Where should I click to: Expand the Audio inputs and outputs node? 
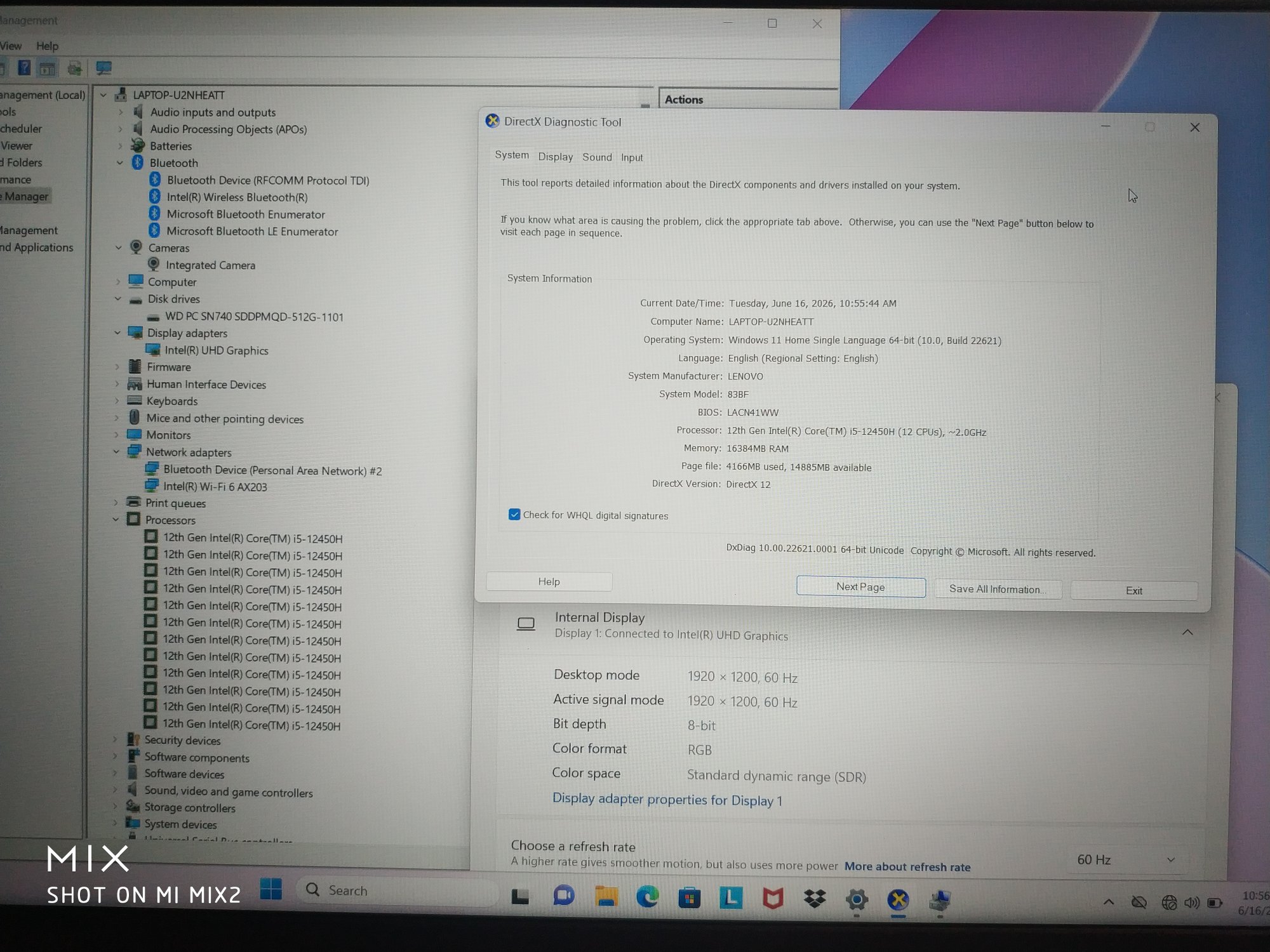point(121,112)
